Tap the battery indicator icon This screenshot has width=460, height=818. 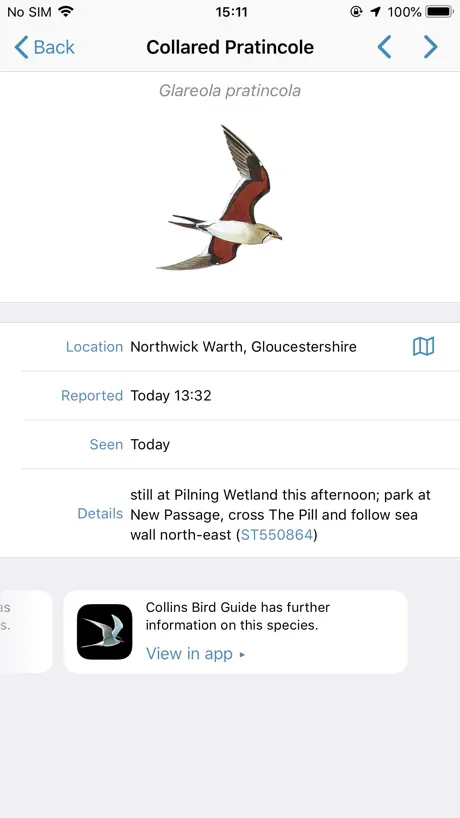click(x=440, y=11)
